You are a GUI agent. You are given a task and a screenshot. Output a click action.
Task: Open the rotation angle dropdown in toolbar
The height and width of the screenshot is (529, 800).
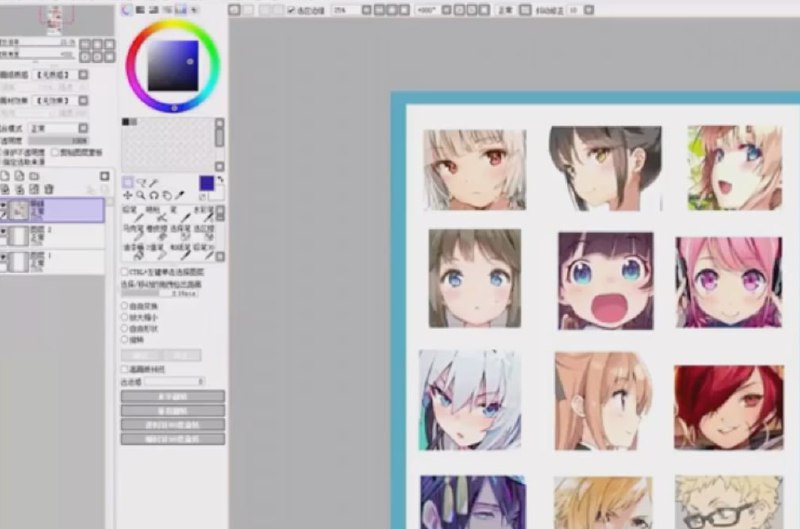446,10
